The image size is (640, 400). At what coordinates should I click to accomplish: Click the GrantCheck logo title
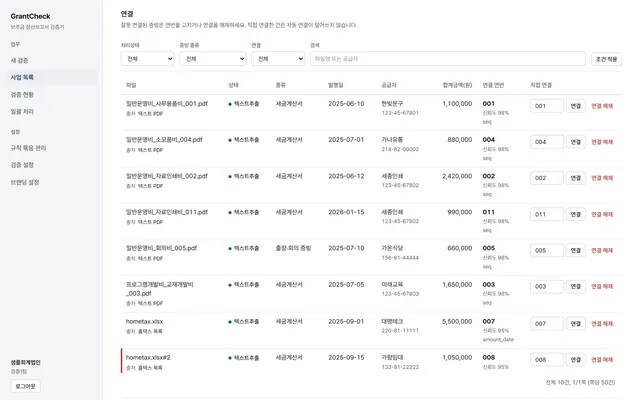coord(30,16)
